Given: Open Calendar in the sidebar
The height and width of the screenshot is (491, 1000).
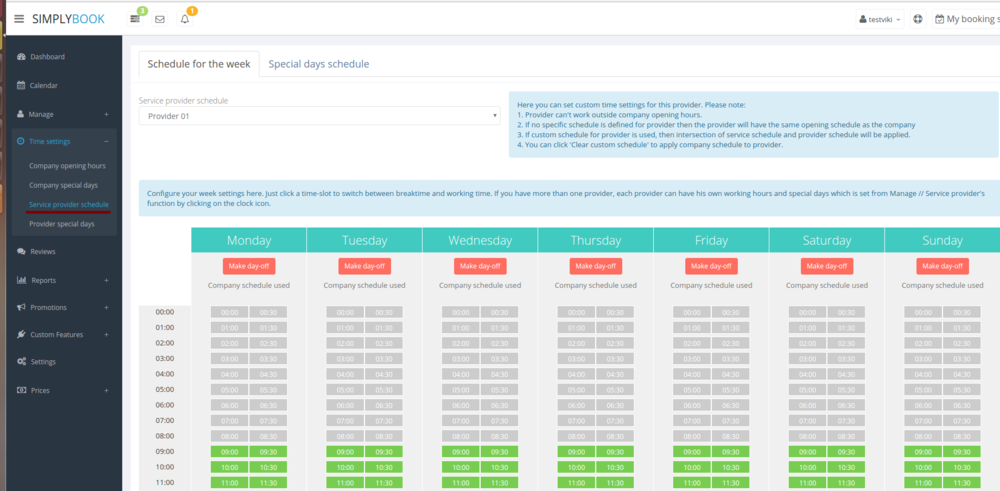Looking at the screenshot, I should (x=43, y=86).
